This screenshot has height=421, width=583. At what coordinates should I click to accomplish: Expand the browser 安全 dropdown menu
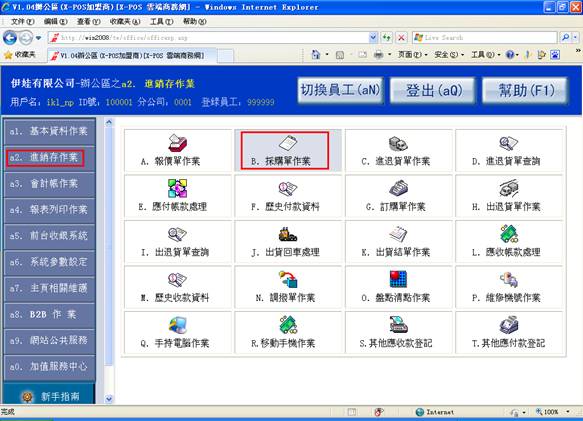pyautogui.click(x=449, y=55)
